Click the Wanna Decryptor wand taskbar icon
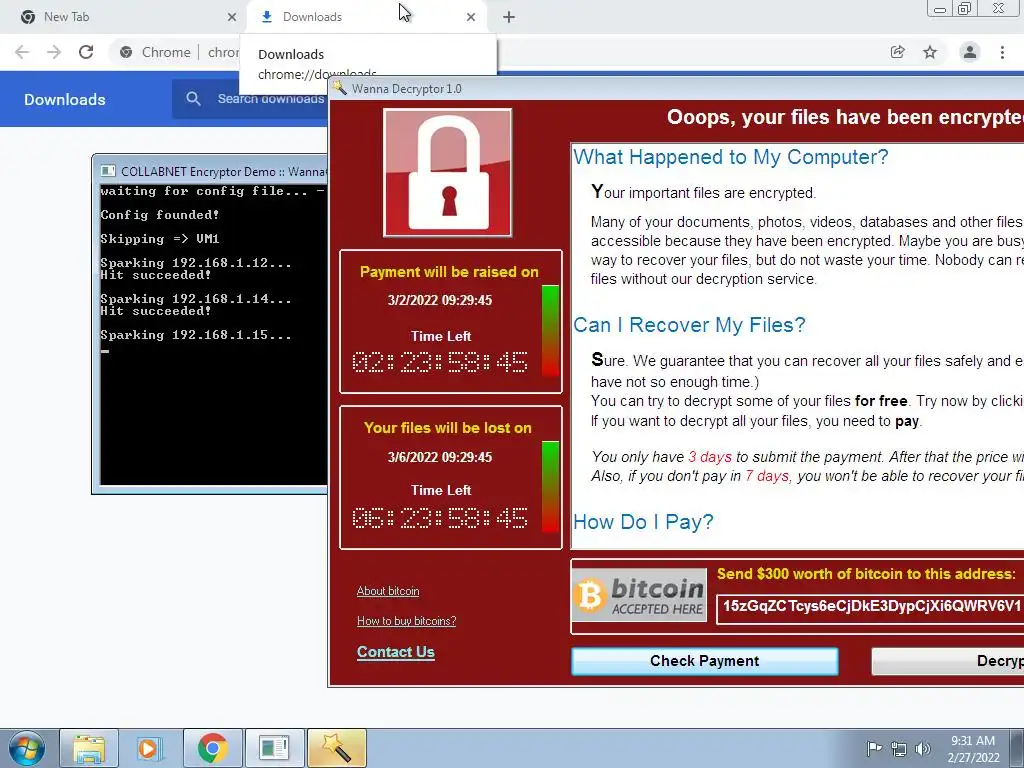1024x768 pixels. point(336,748)
